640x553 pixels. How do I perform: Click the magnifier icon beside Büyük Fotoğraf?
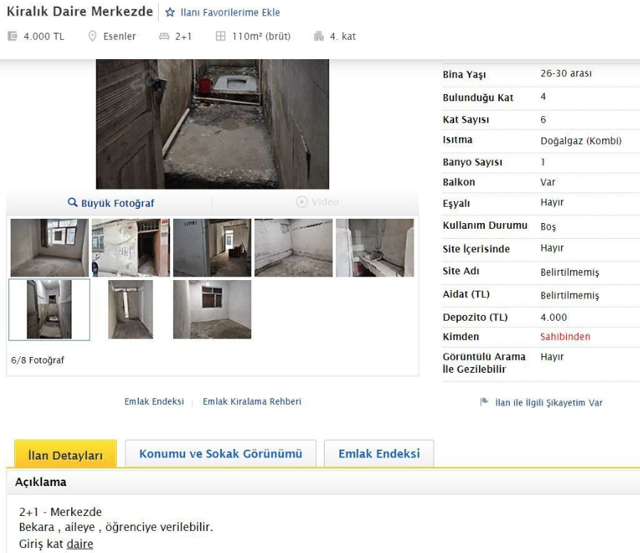[x=72, y=202]
